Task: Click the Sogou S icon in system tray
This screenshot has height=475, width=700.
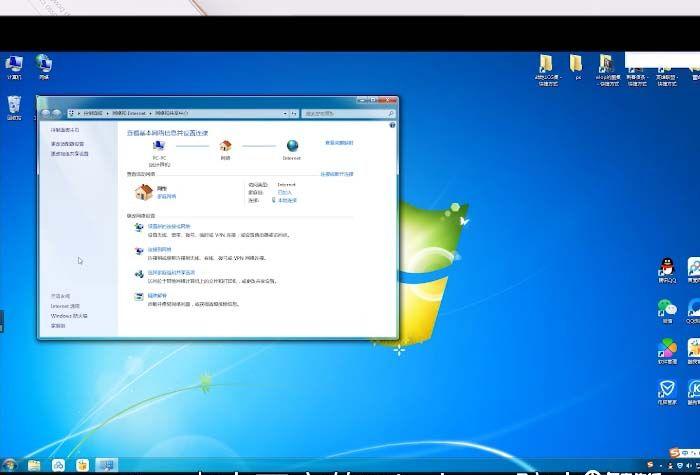Action: point(650,466)
